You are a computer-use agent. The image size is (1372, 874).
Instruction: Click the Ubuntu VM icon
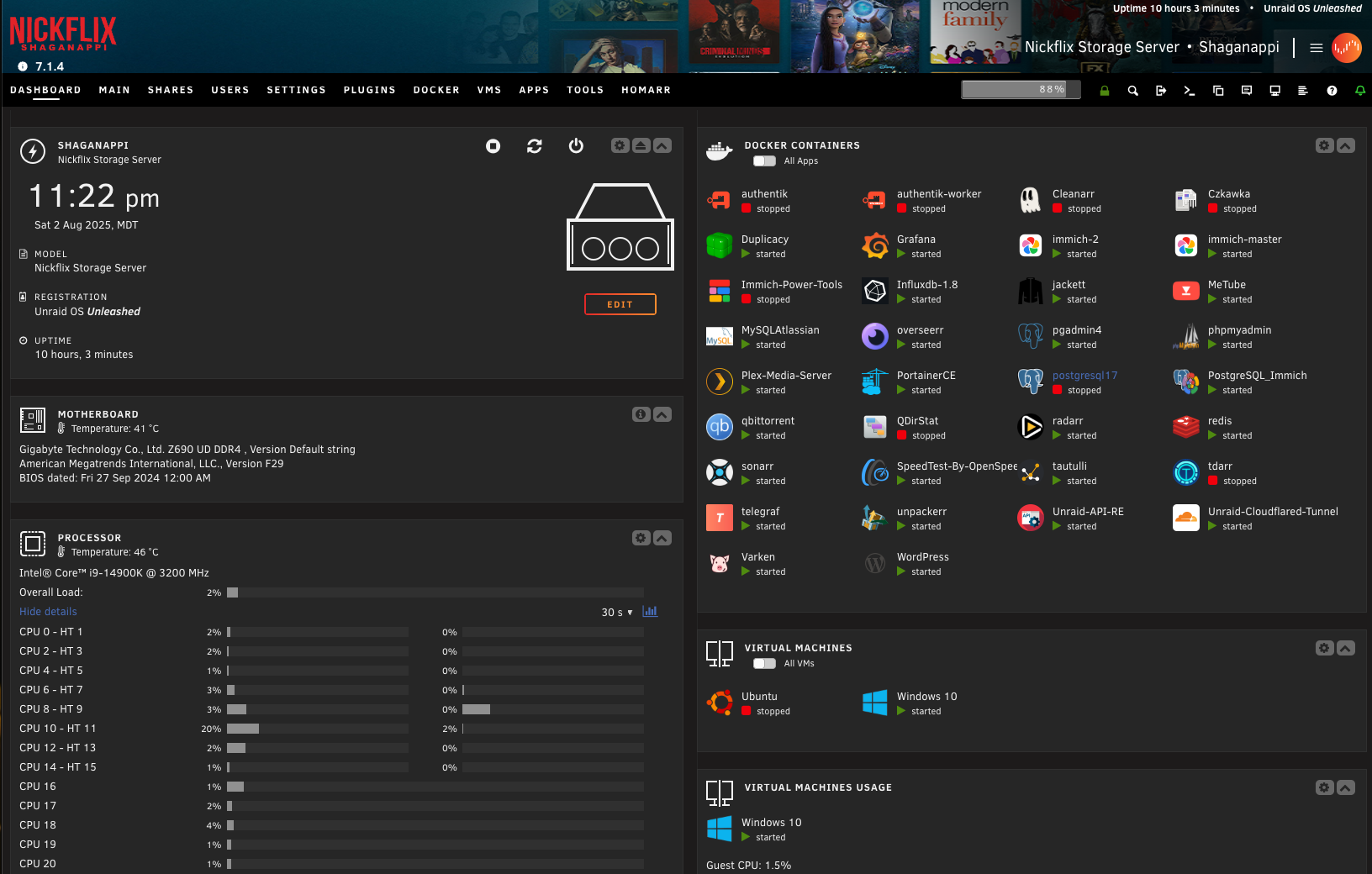pyautogui.click(x=720, y=703)
